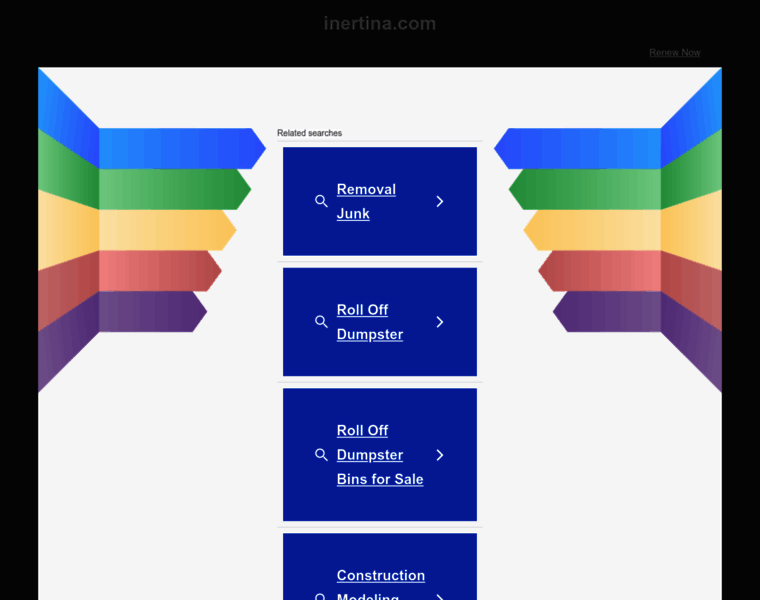Click the search icon next to Dumpster Bins for Sale
760x600 pixels.
pos(321,455)
